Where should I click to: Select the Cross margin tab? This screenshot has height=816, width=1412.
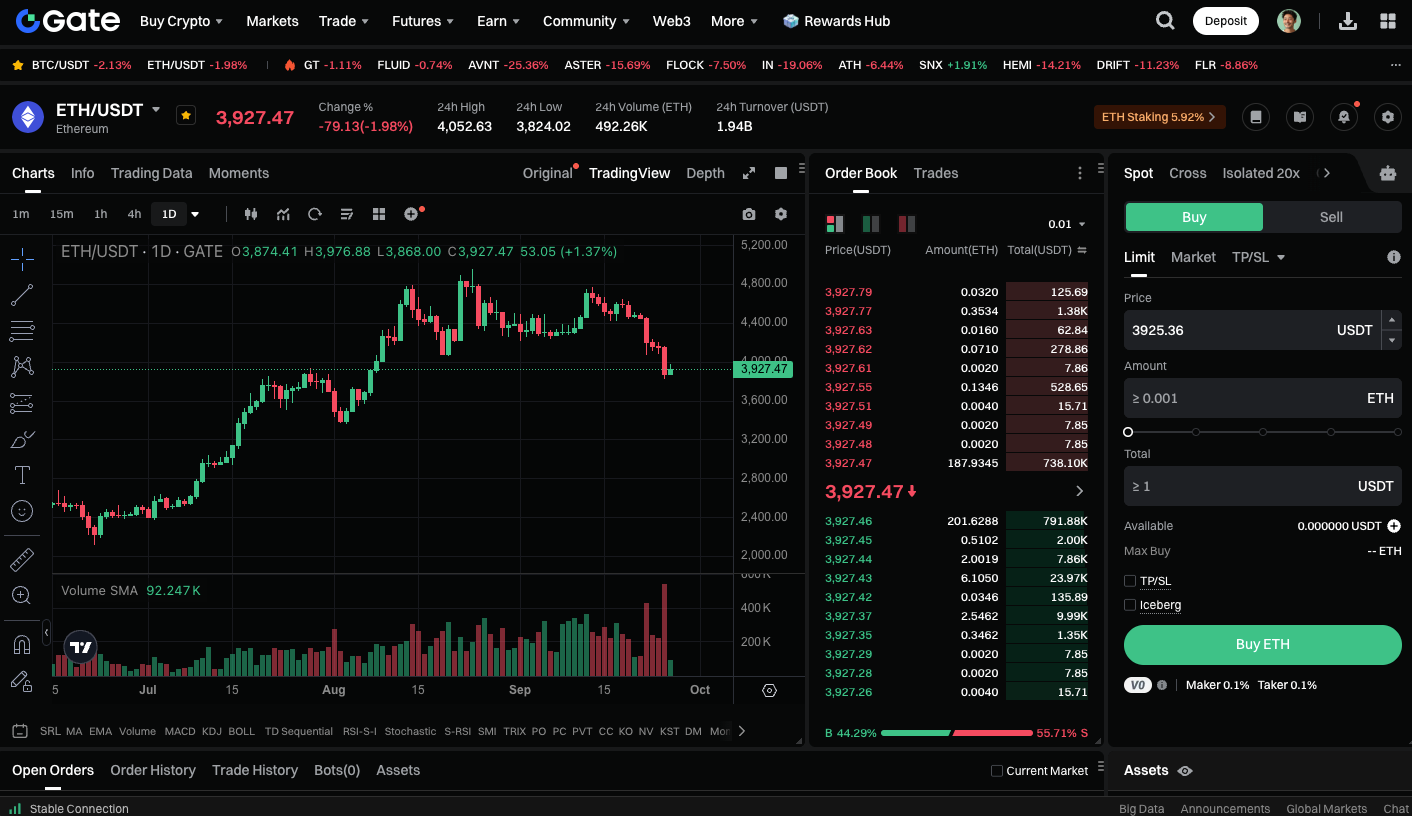click(x=1188, y=173)
